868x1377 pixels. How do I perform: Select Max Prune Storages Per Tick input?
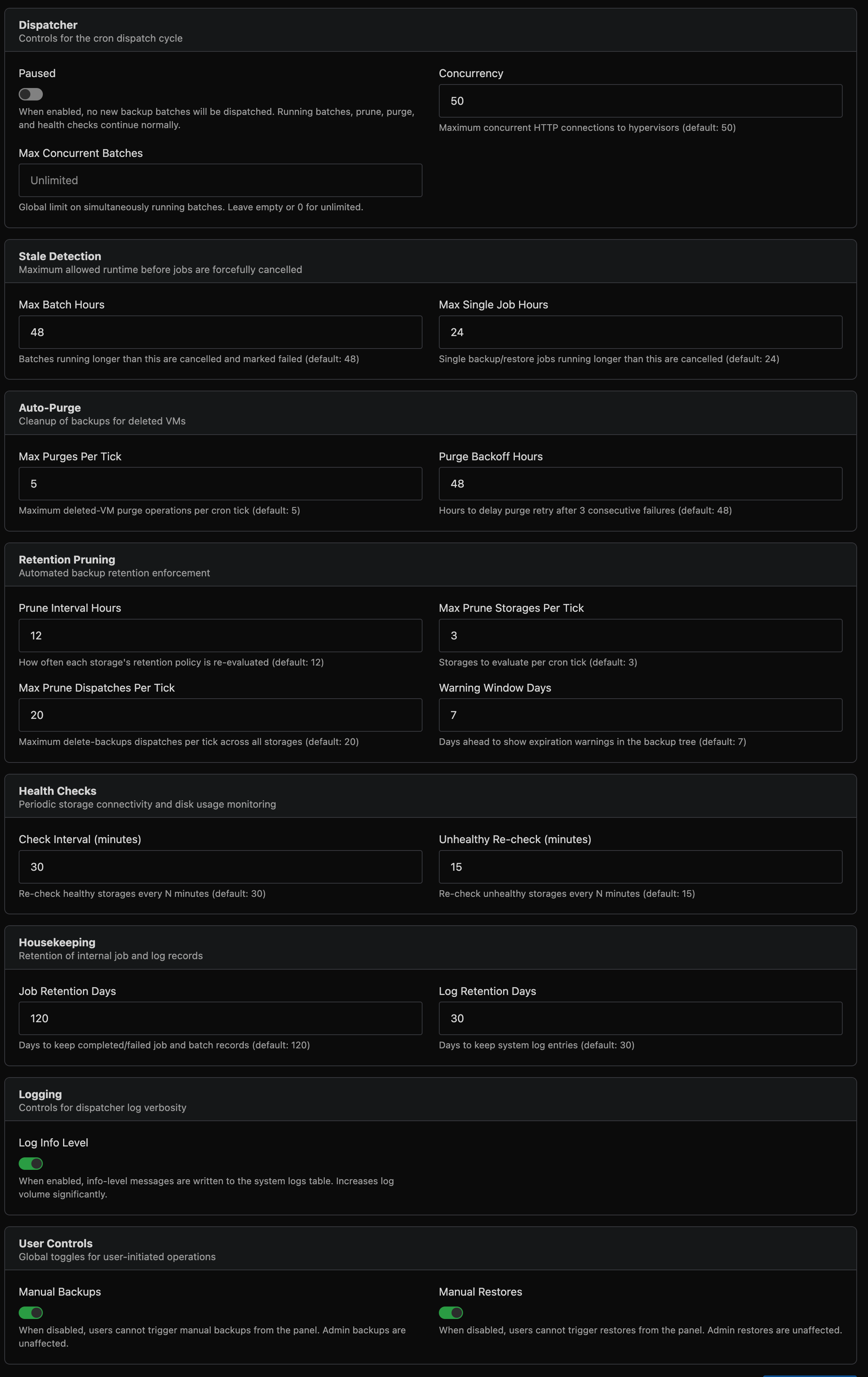coord(640,635)
